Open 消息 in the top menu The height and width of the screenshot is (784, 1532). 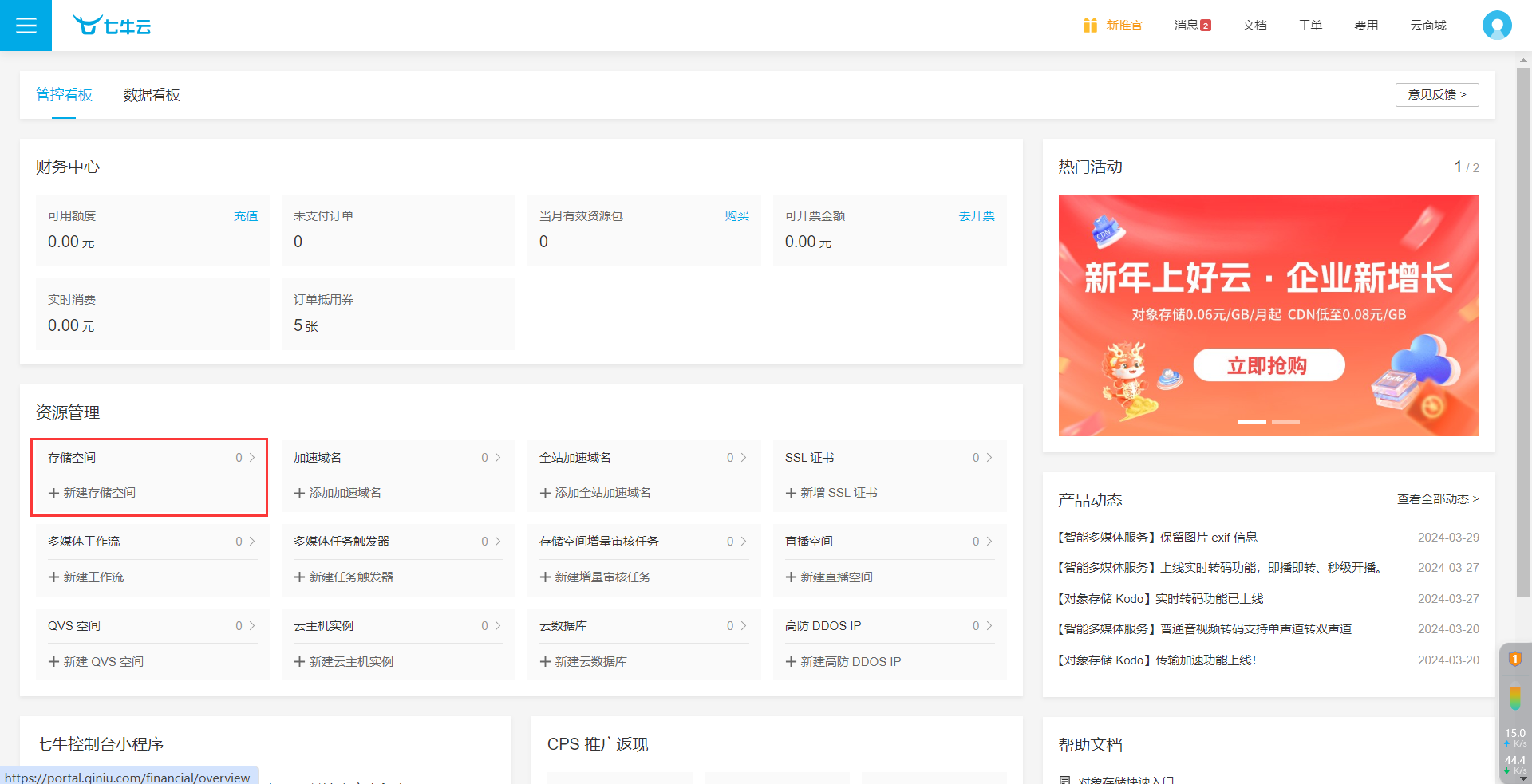[1186, 26]
